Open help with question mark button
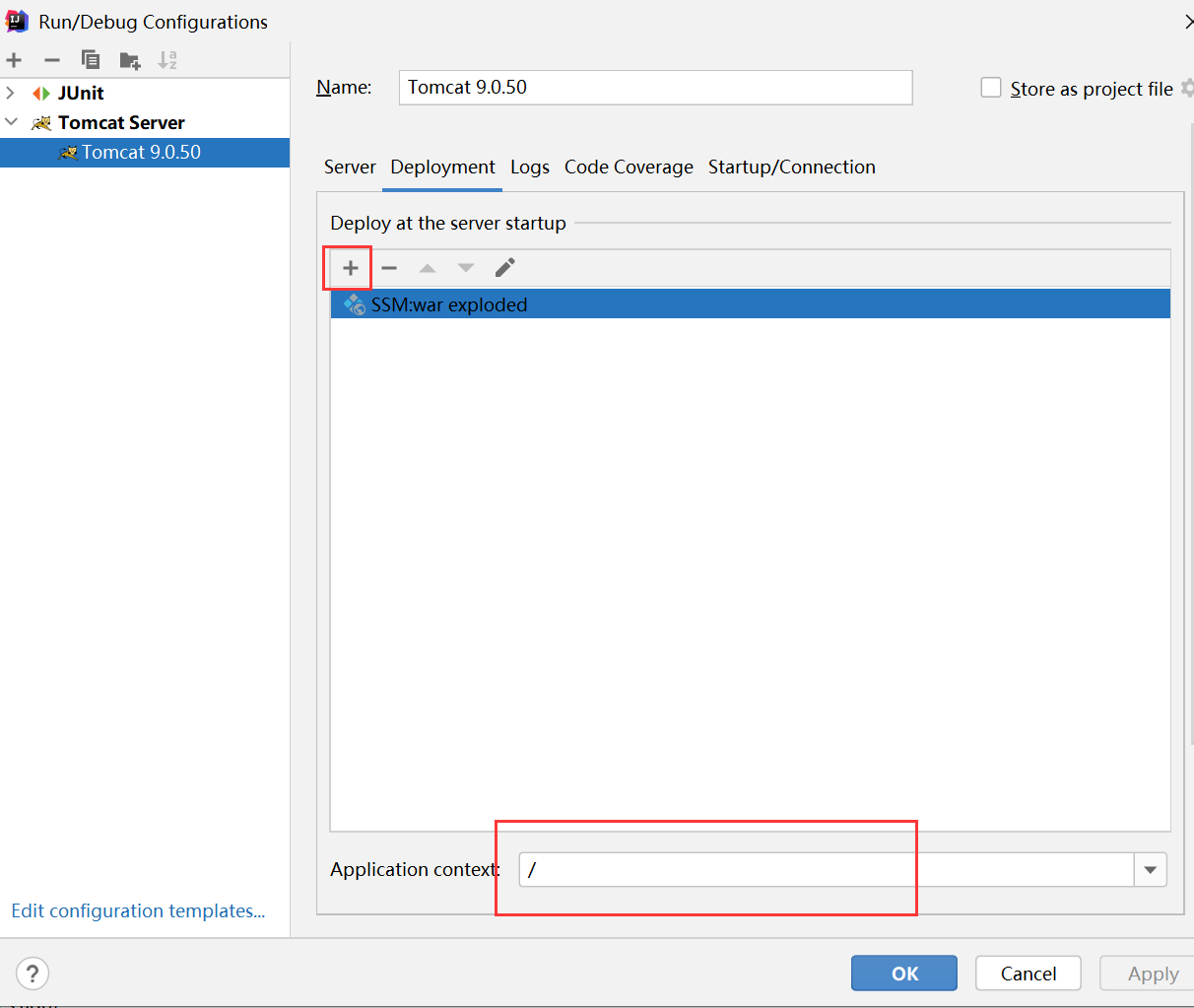 point(33,974)
